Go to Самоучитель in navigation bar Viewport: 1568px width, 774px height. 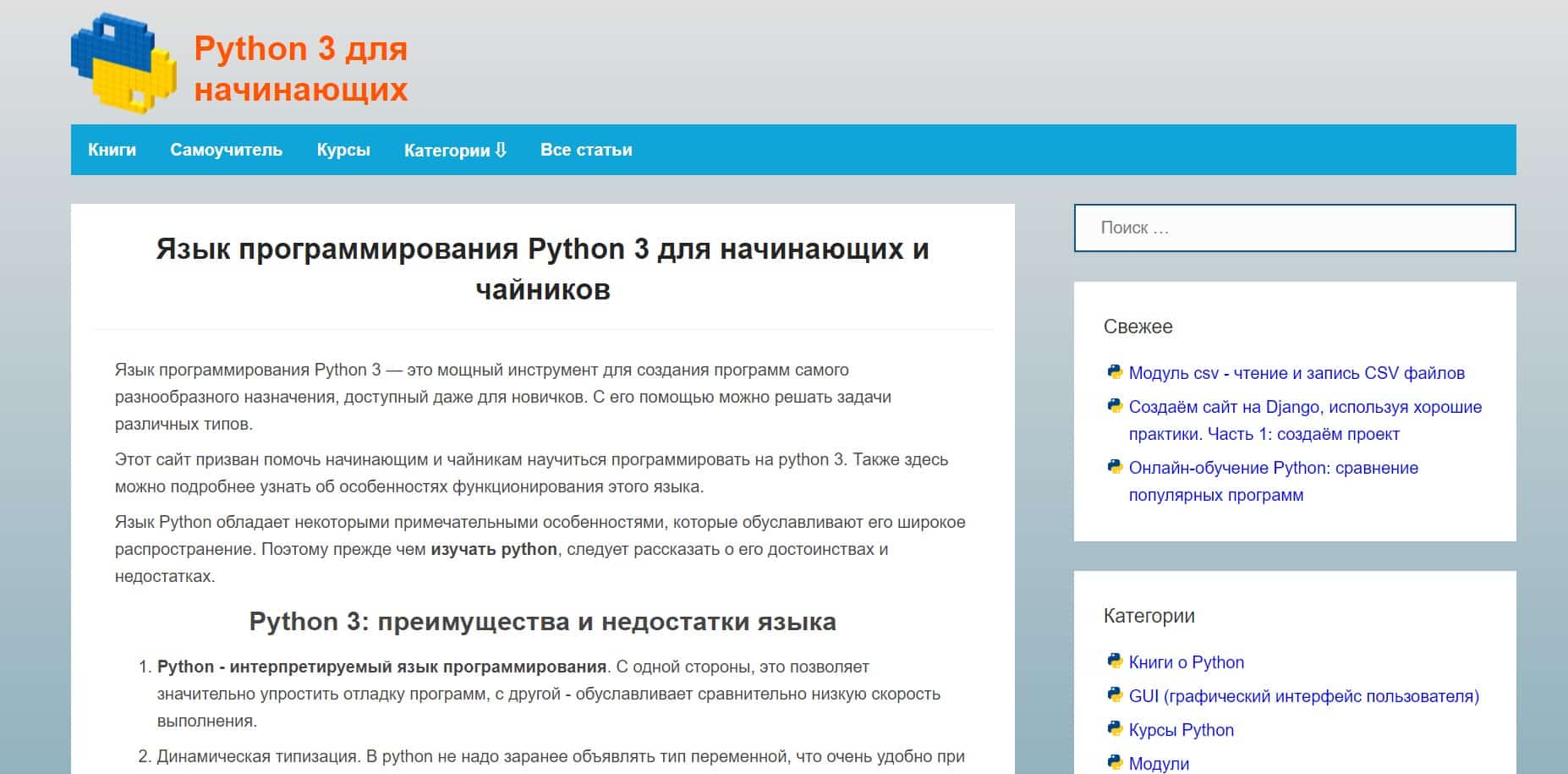(226, 150)
